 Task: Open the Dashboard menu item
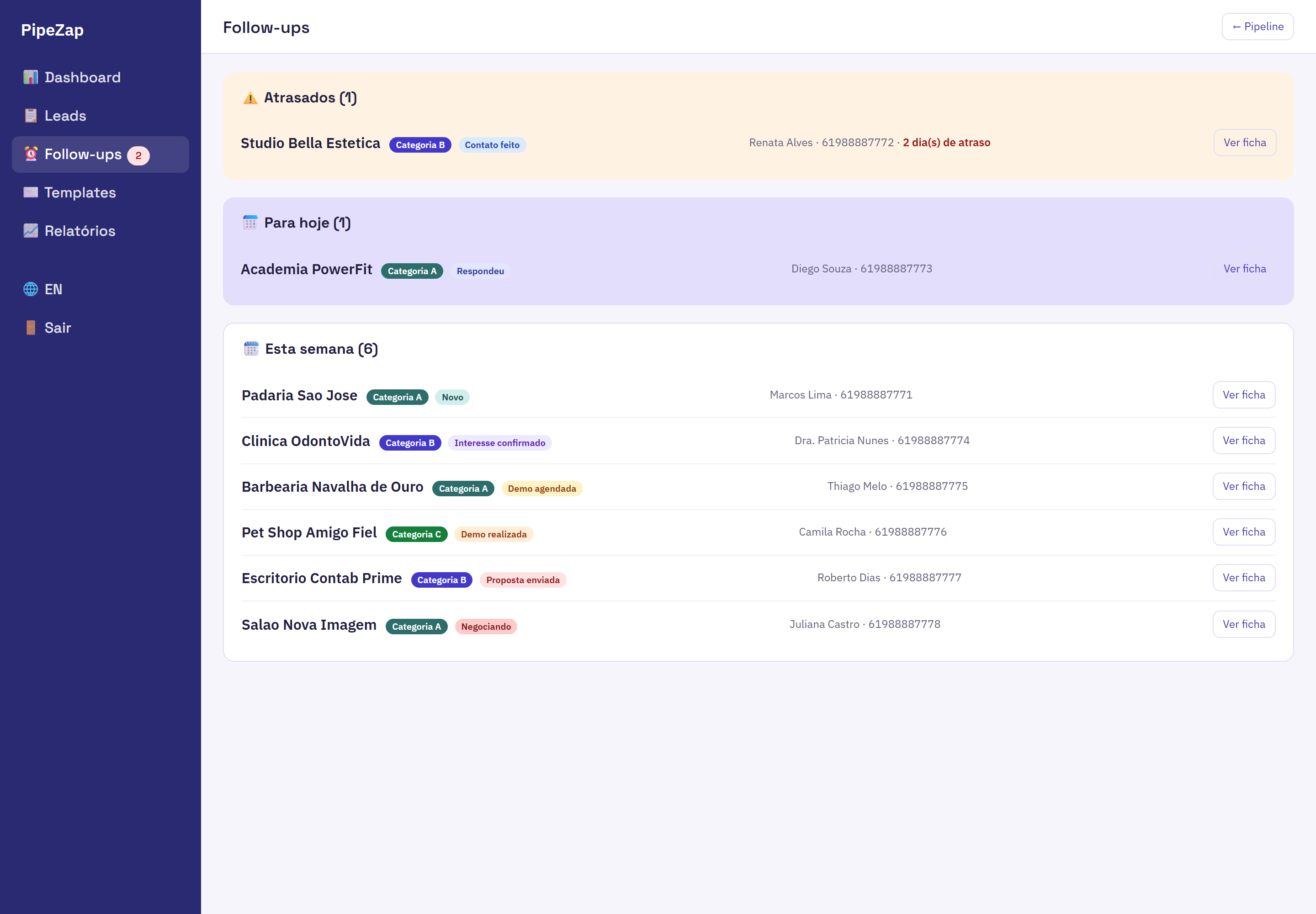(101, 77)
